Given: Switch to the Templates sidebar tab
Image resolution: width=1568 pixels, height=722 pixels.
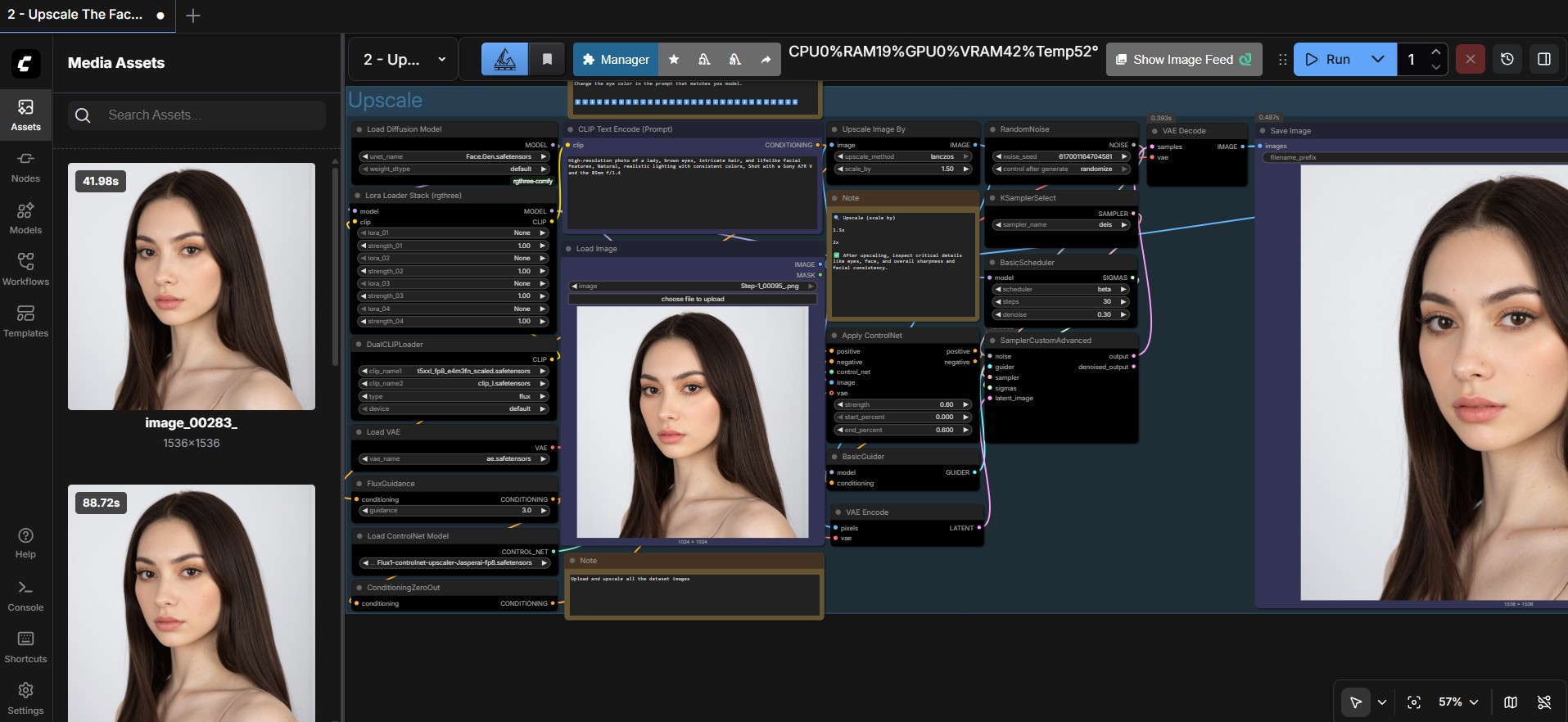Looking at the screenshot, I should pyautogui.click(x=25, y=321).
